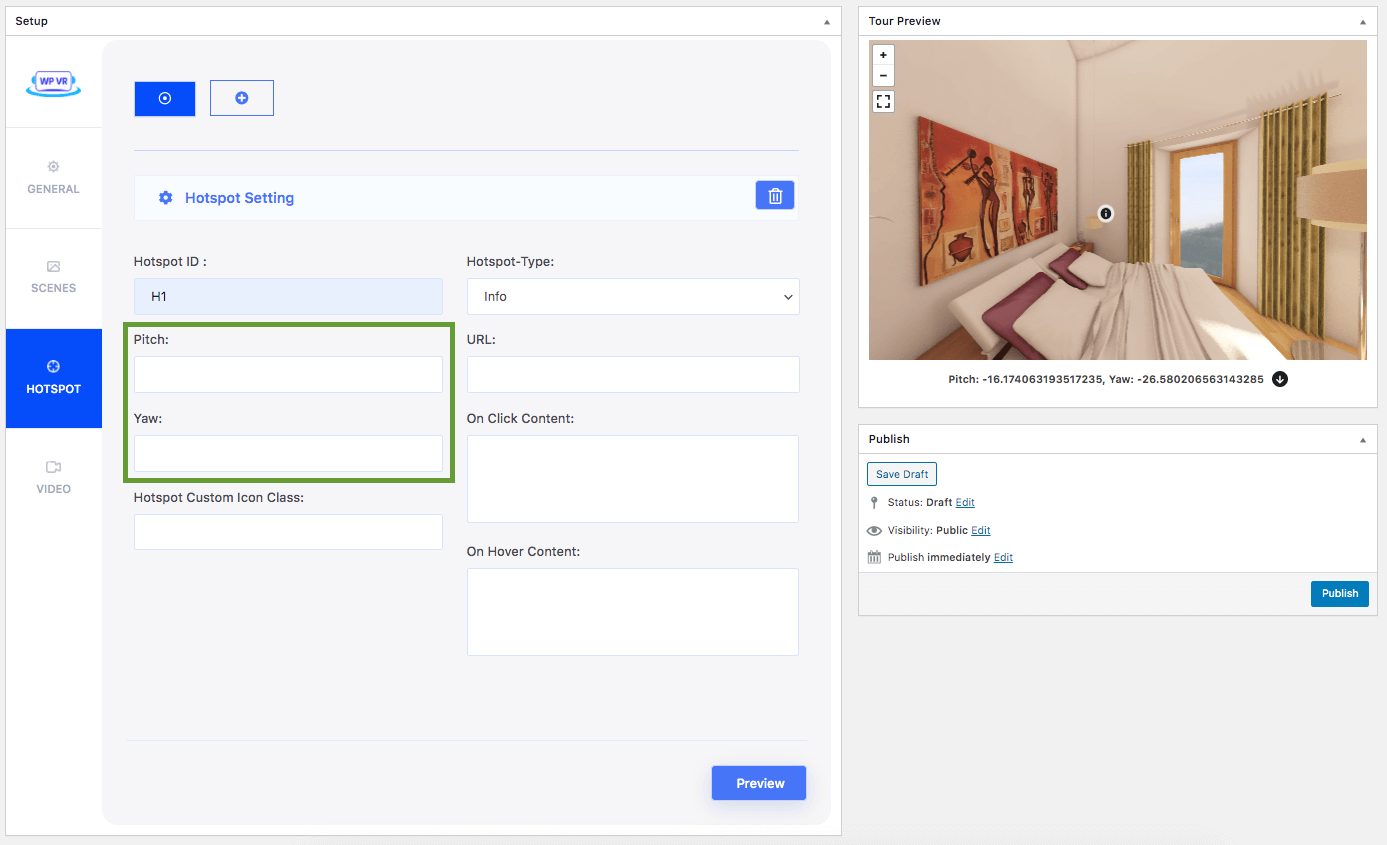Zoom in on the tour preview
Image resolution: width=1387 pixels, height=845 pixels.
coord(883,55)
